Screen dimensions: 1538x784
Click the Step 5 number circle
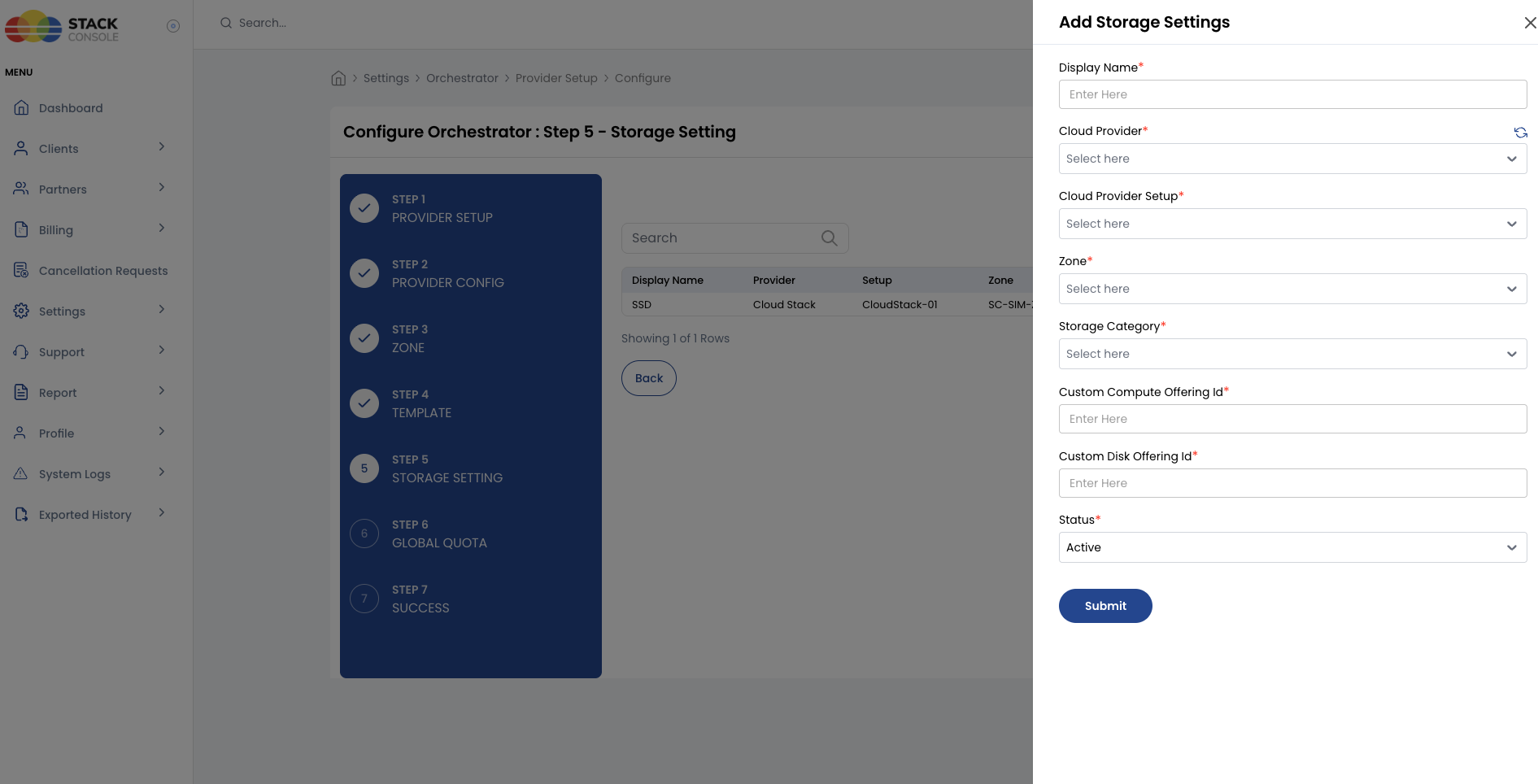click(x=364, y=468)
